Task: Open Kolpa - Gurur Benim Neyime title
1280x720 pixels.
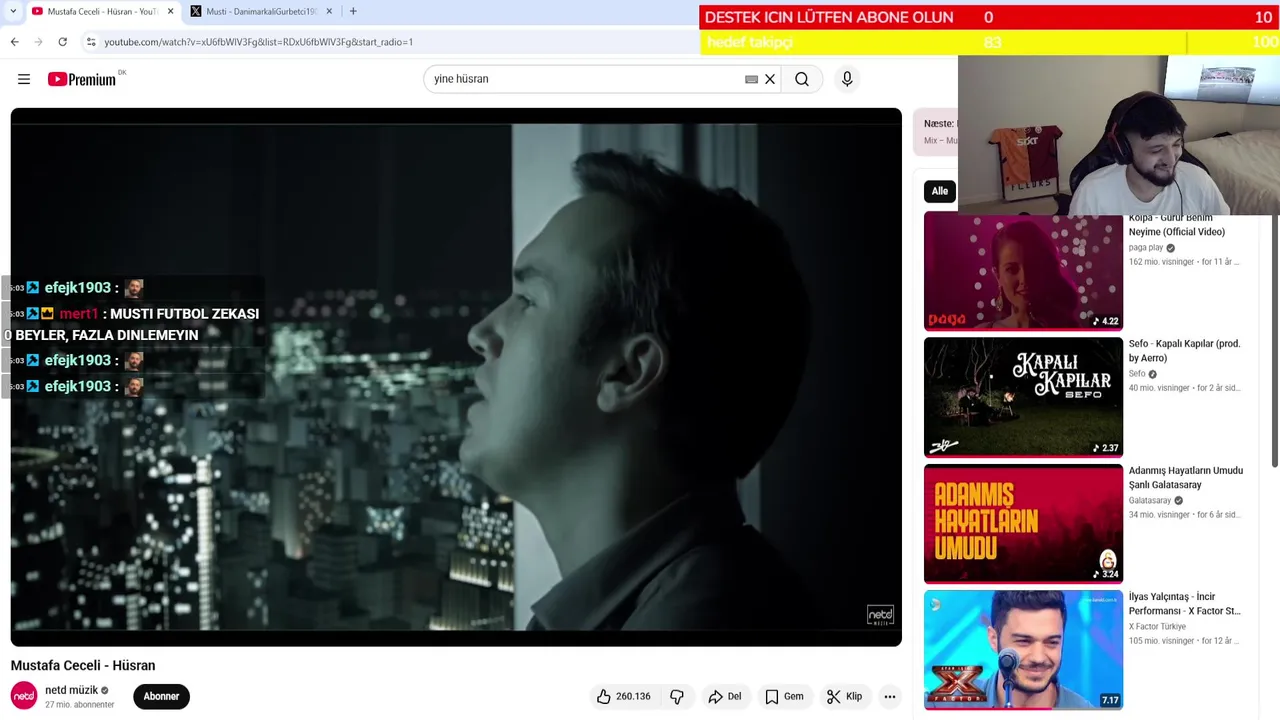Action: tap(1177, 225)
